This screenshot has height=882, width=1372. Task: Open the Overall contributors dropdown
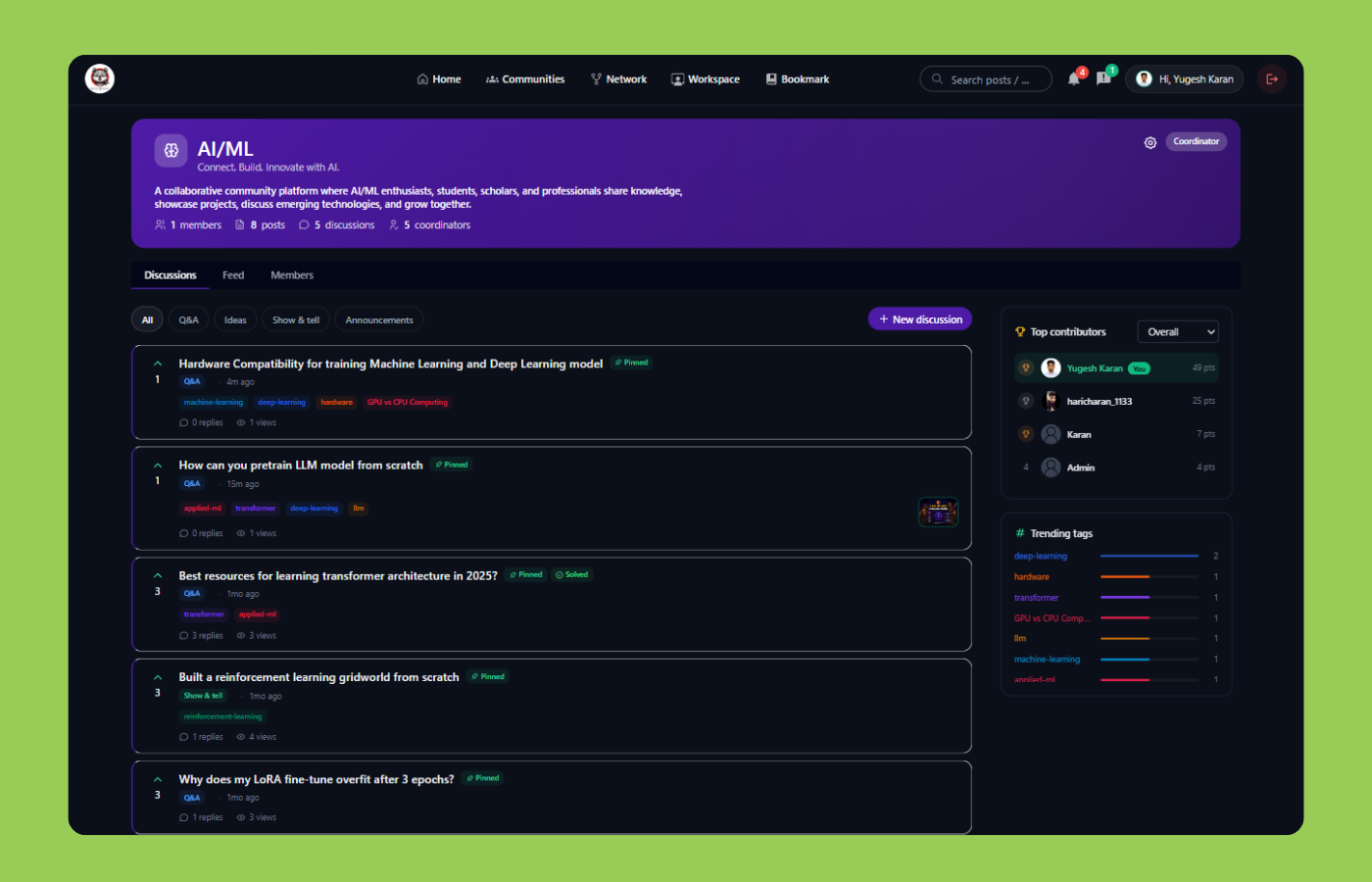[x=1178, y=332]
